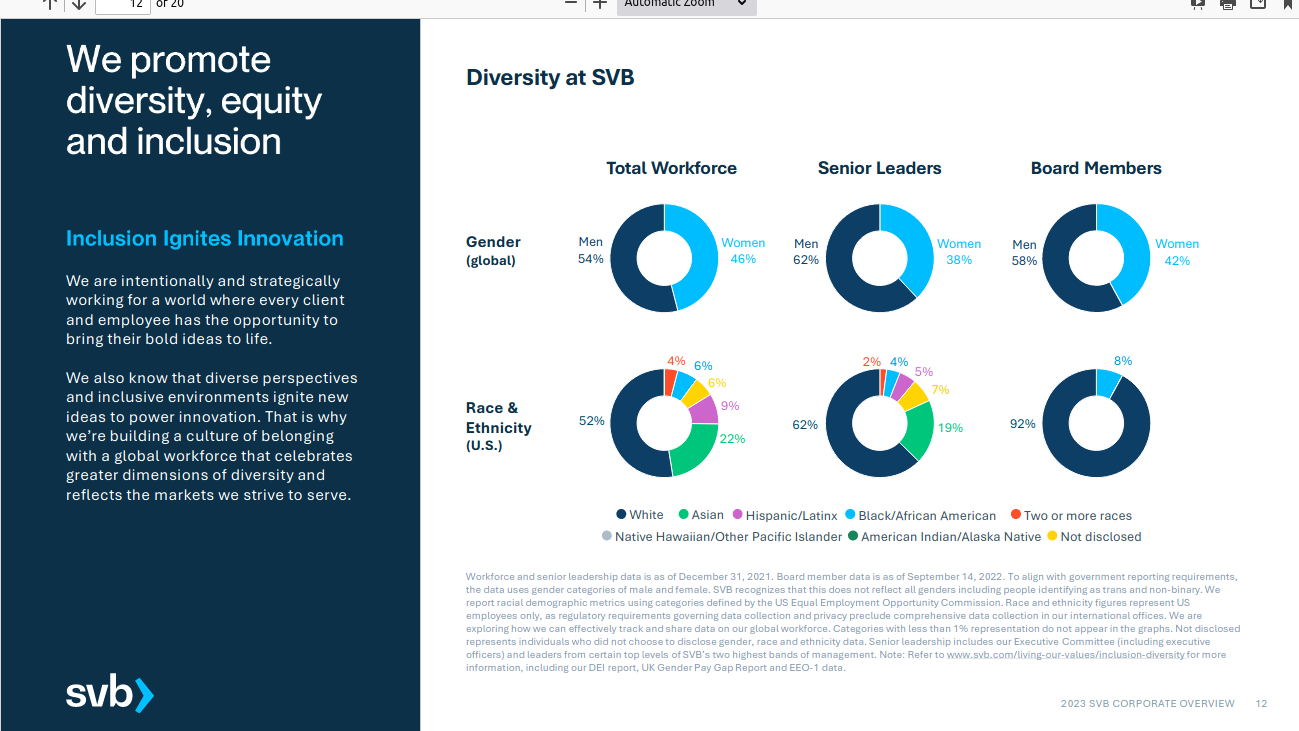Download the PDF file icon
This screenshot has width=1299, height=731.
(x=1258, y=3)
